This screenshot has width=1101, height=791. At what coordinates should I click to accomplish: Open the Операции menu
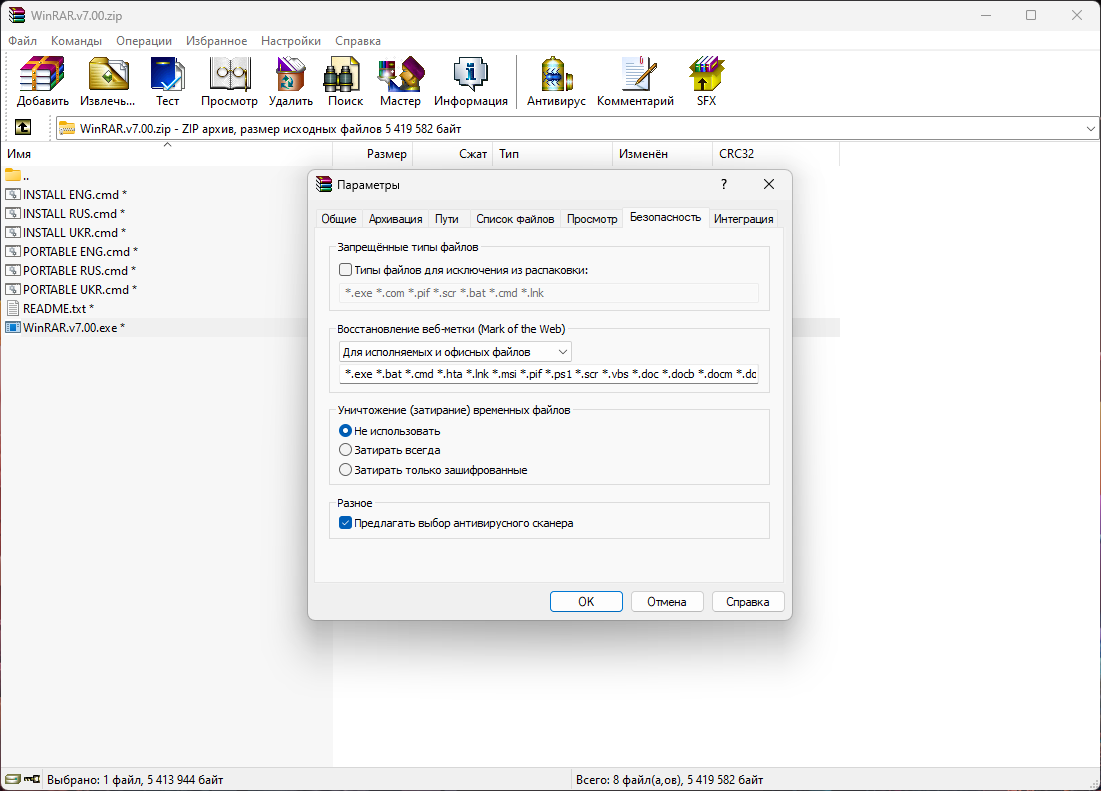click(144, 41)
